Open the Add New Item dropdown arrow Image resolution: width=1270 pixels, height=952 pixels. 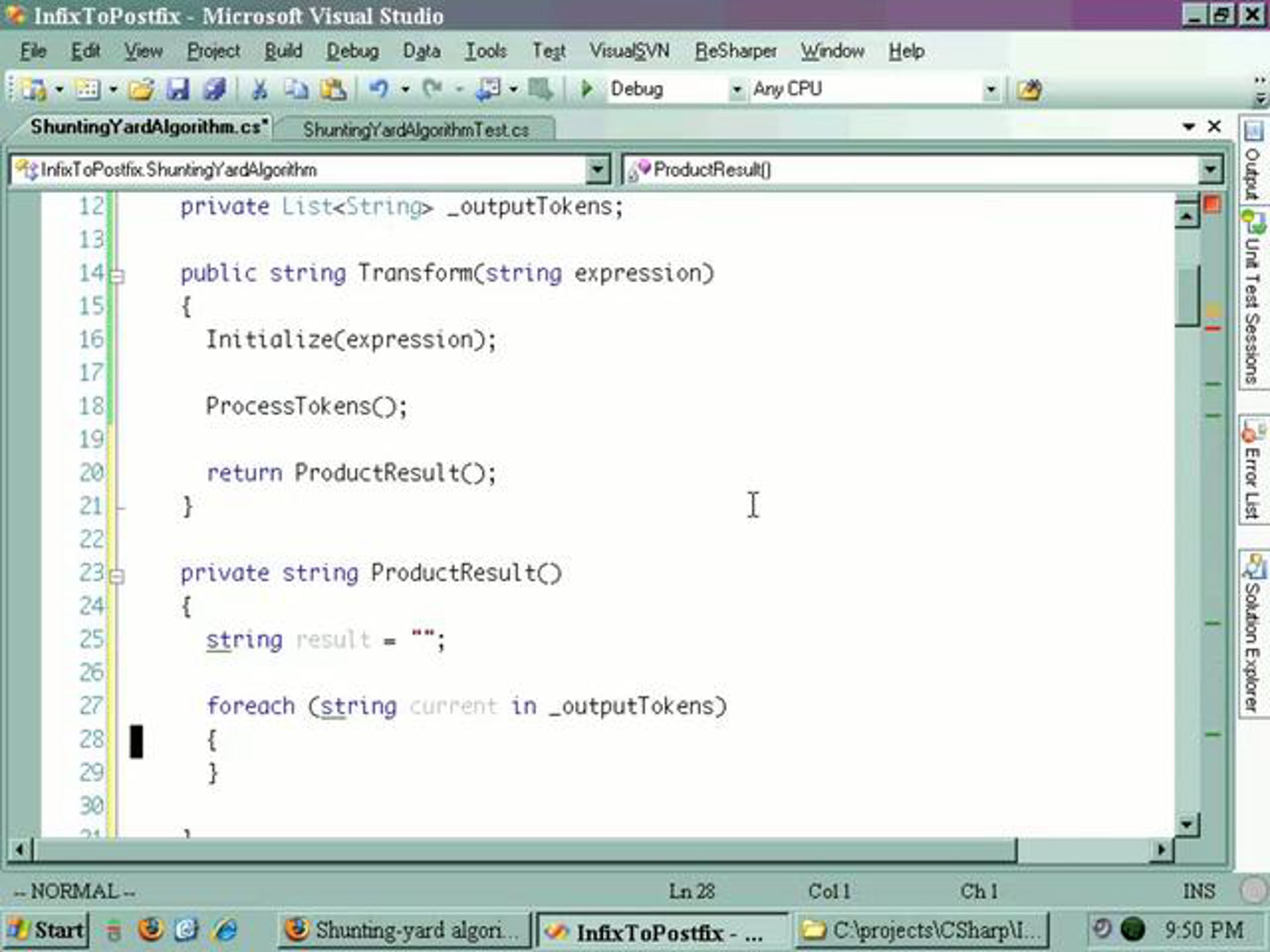[x=113, y=89]
